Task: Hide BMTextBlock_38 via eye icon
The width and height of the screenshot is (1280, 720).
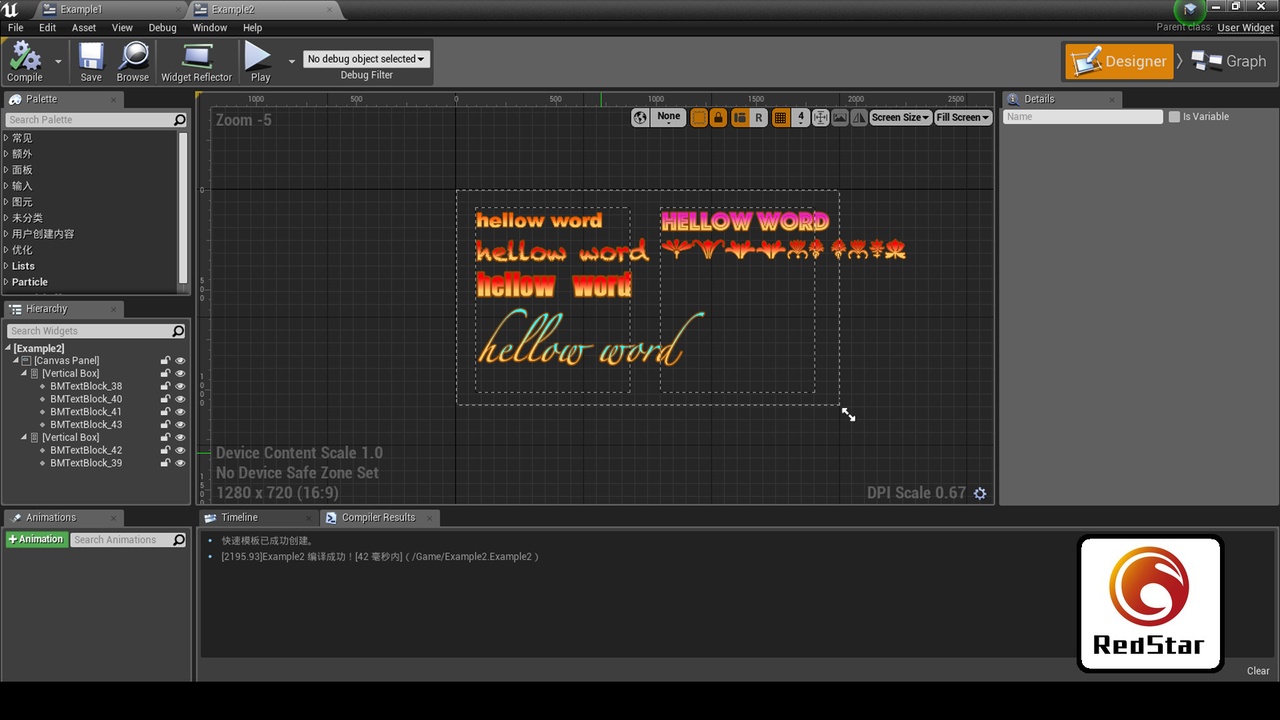Action: click(x=181, y=386)
